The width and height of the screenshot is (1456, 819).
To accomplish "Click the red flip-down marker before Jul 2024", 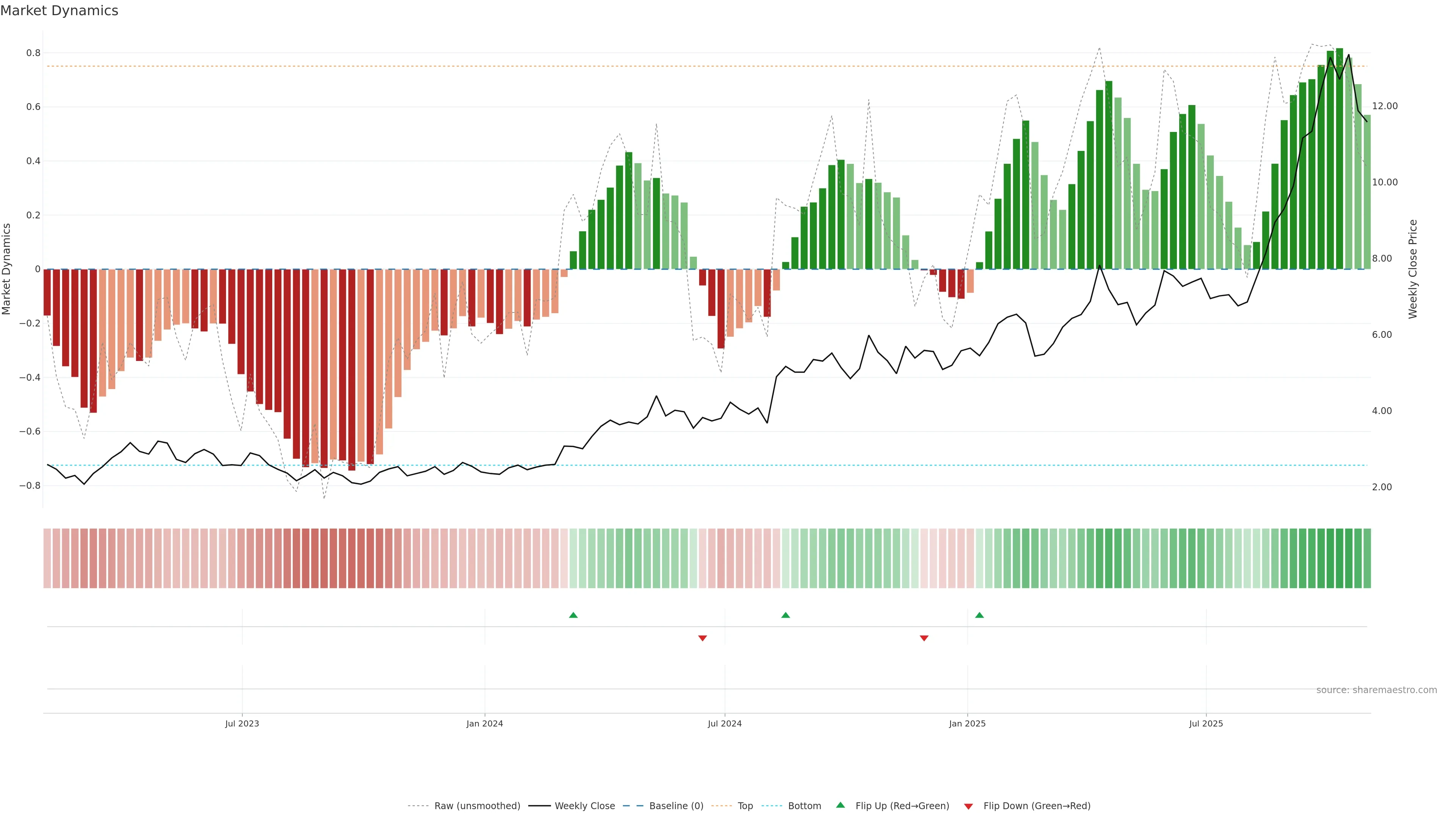I will point(703,638).
